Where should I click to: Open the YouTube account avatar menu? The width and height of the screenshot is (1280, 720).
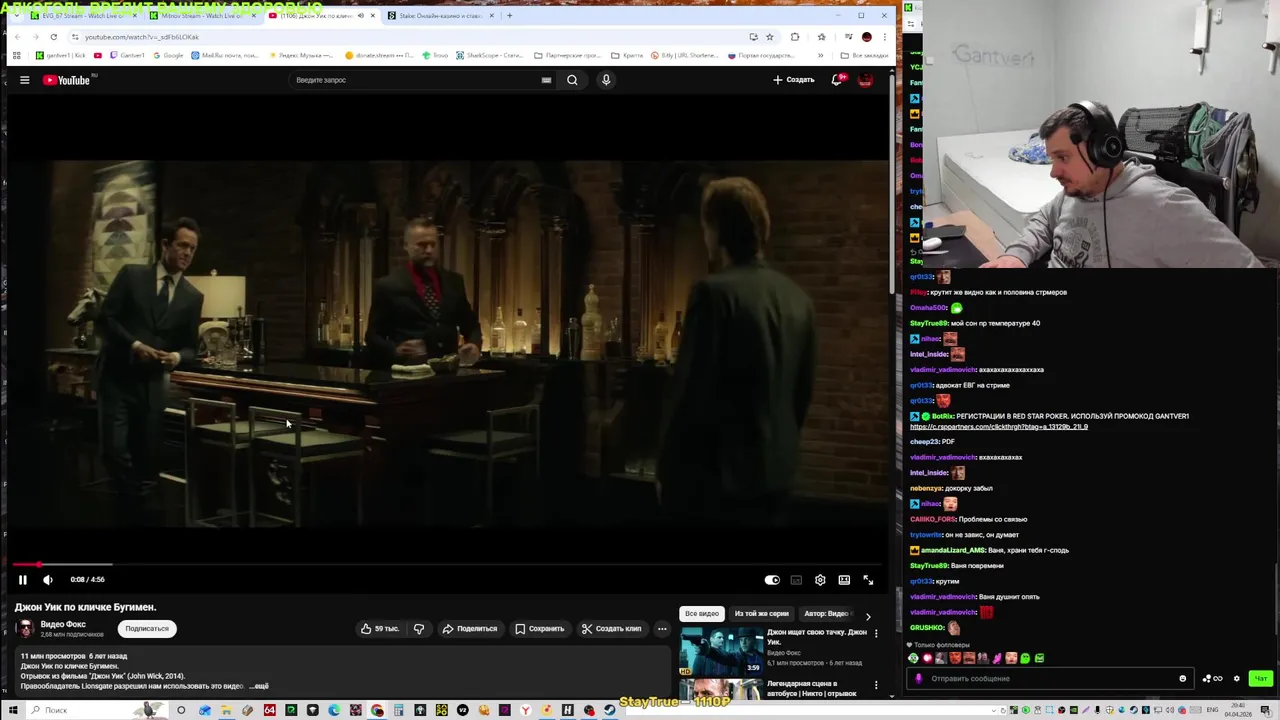866,80
